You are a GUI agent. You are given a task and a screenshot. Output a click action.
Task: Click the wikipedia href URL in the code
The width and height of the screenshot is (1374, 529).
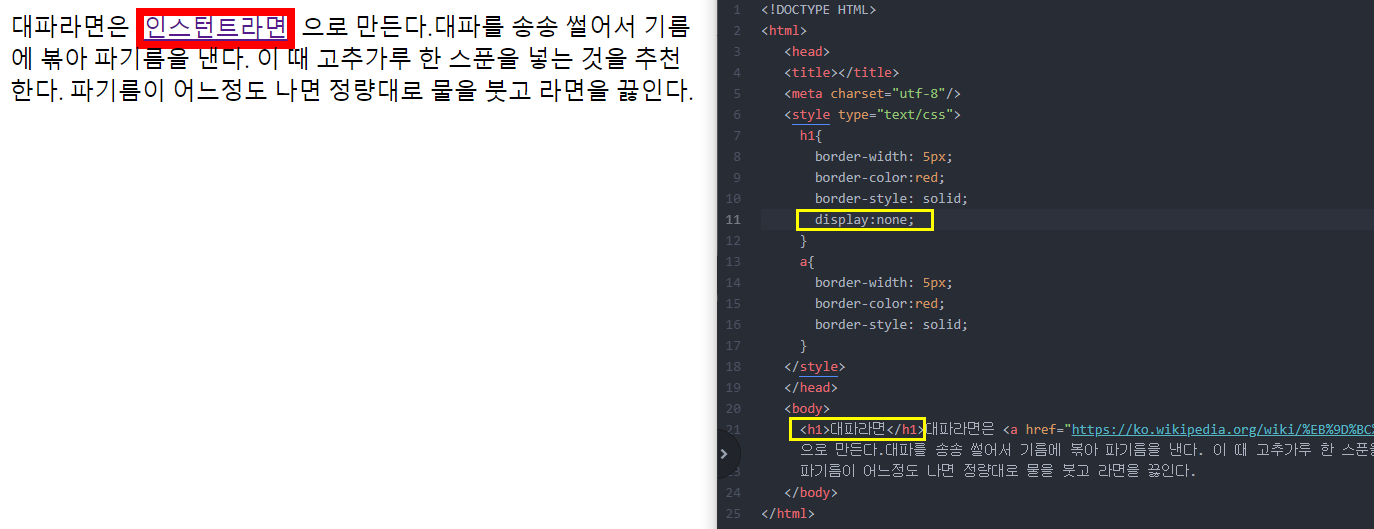point(1222,430)
